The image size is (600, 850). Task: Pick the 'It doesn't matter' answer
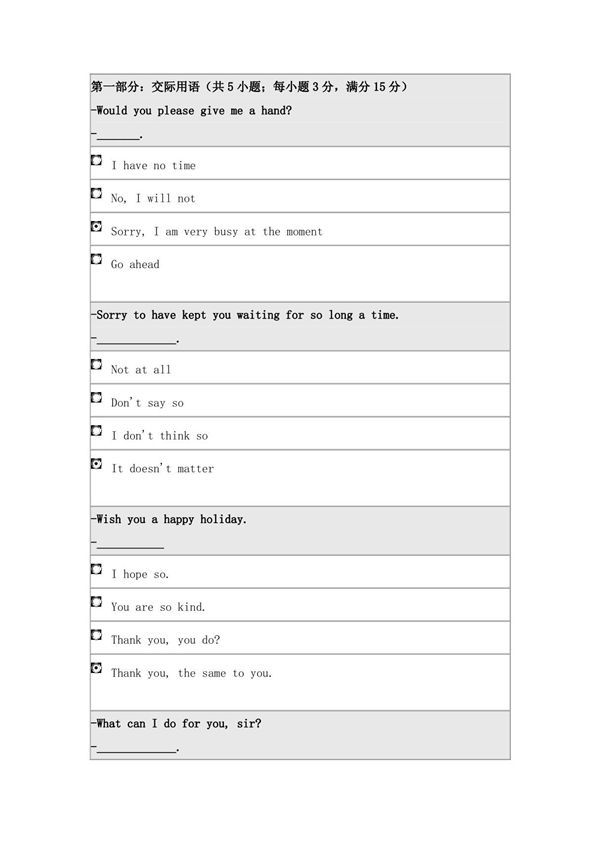[x=97, y=464]
